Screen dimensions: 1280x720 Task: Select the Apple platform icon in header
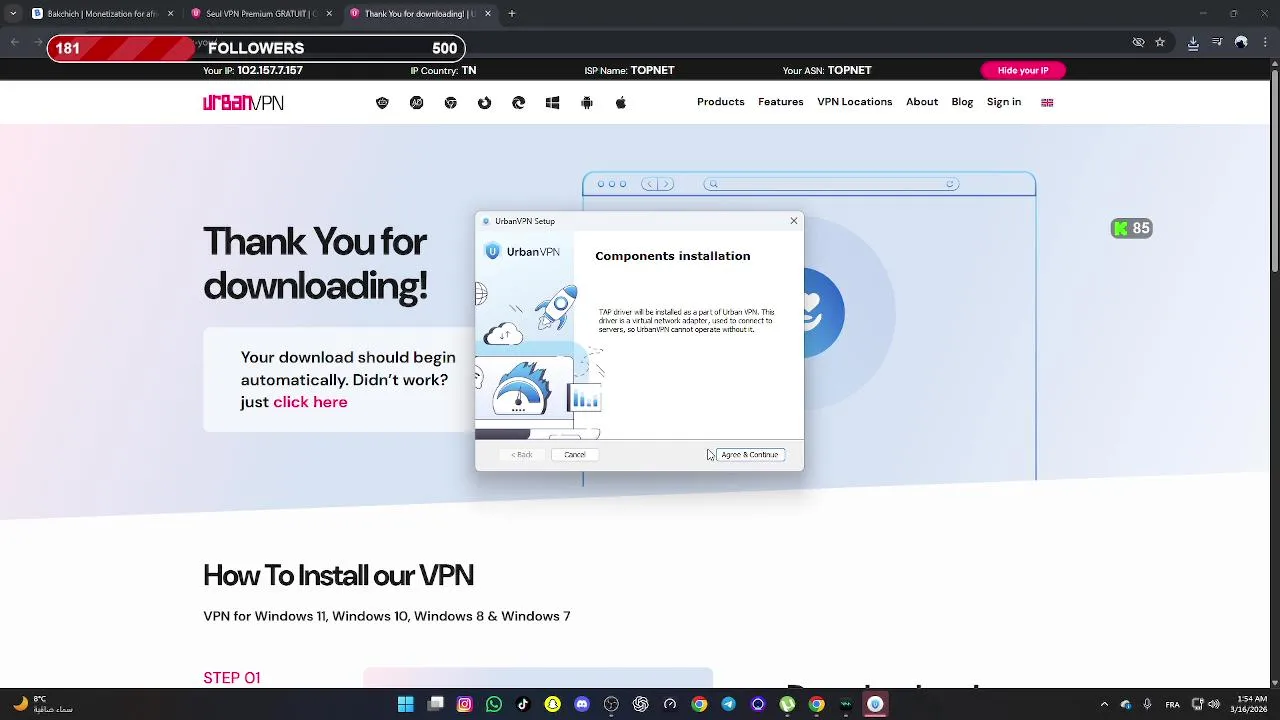click(x=621, y=103)
